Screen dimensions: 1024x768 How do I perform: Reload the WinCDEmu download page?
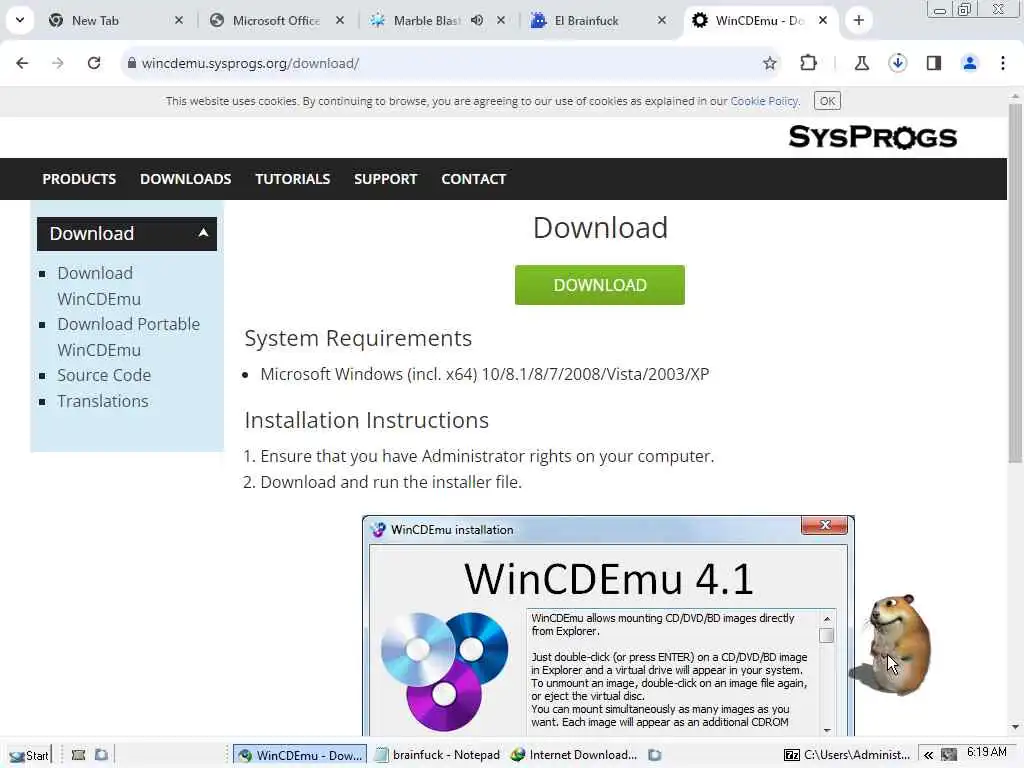point(94,63)
